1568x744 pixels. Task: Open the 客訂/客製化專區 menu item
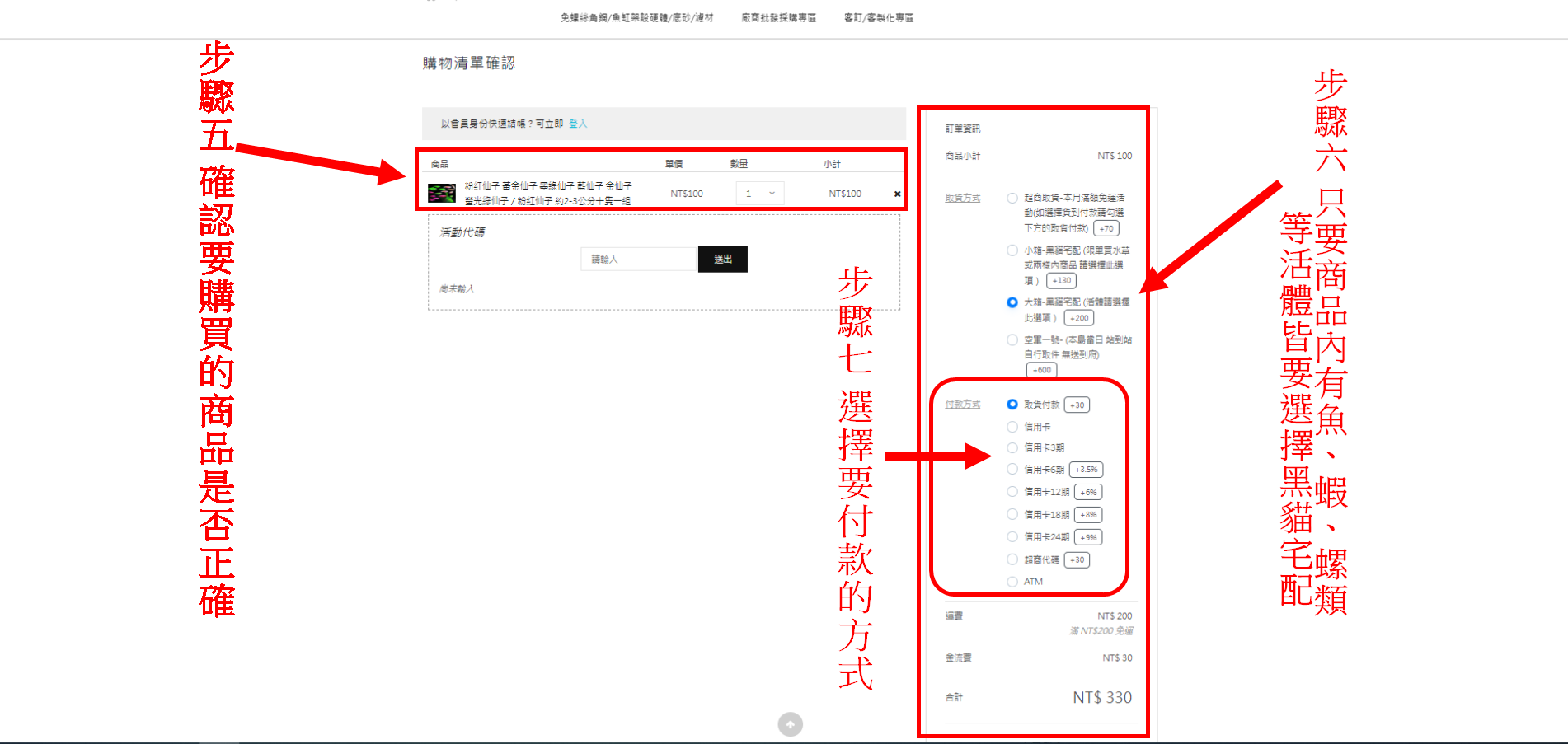[878, 17]
